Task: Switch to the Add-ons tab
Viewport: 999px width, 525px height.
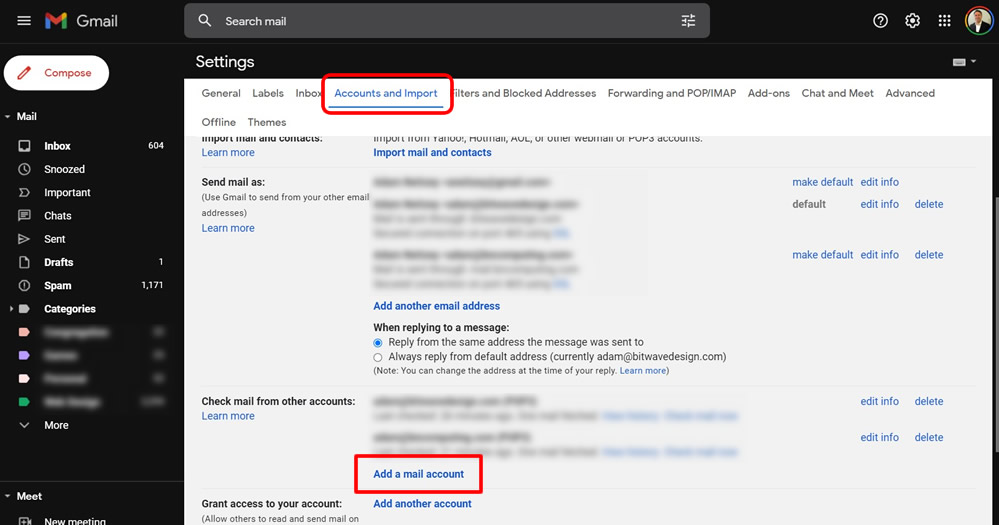Action: click(x=768, y=93)
